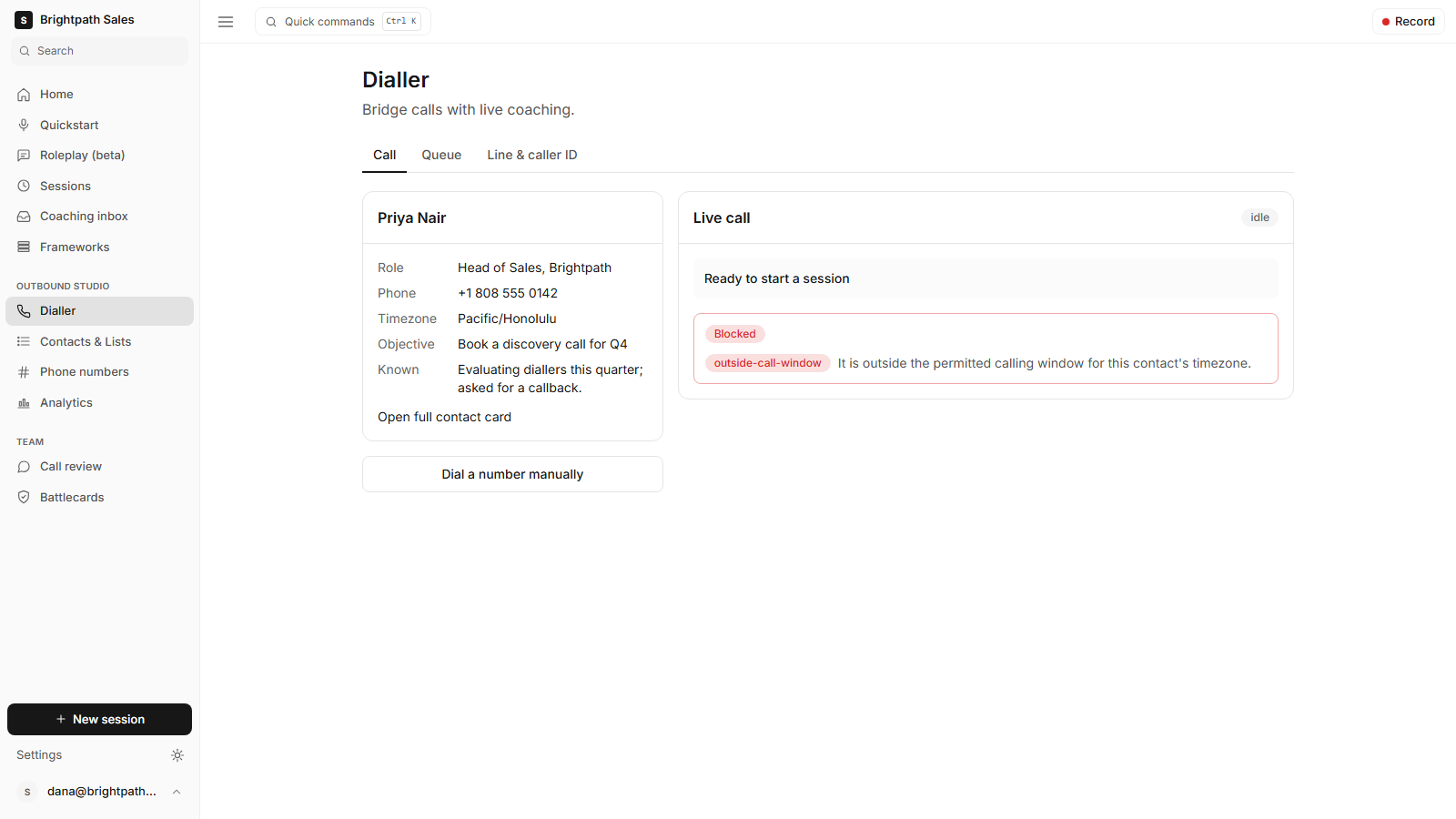Click 'Book a discovery call for Q4'
The image size is (1456, 819).
tap(542, 344)
